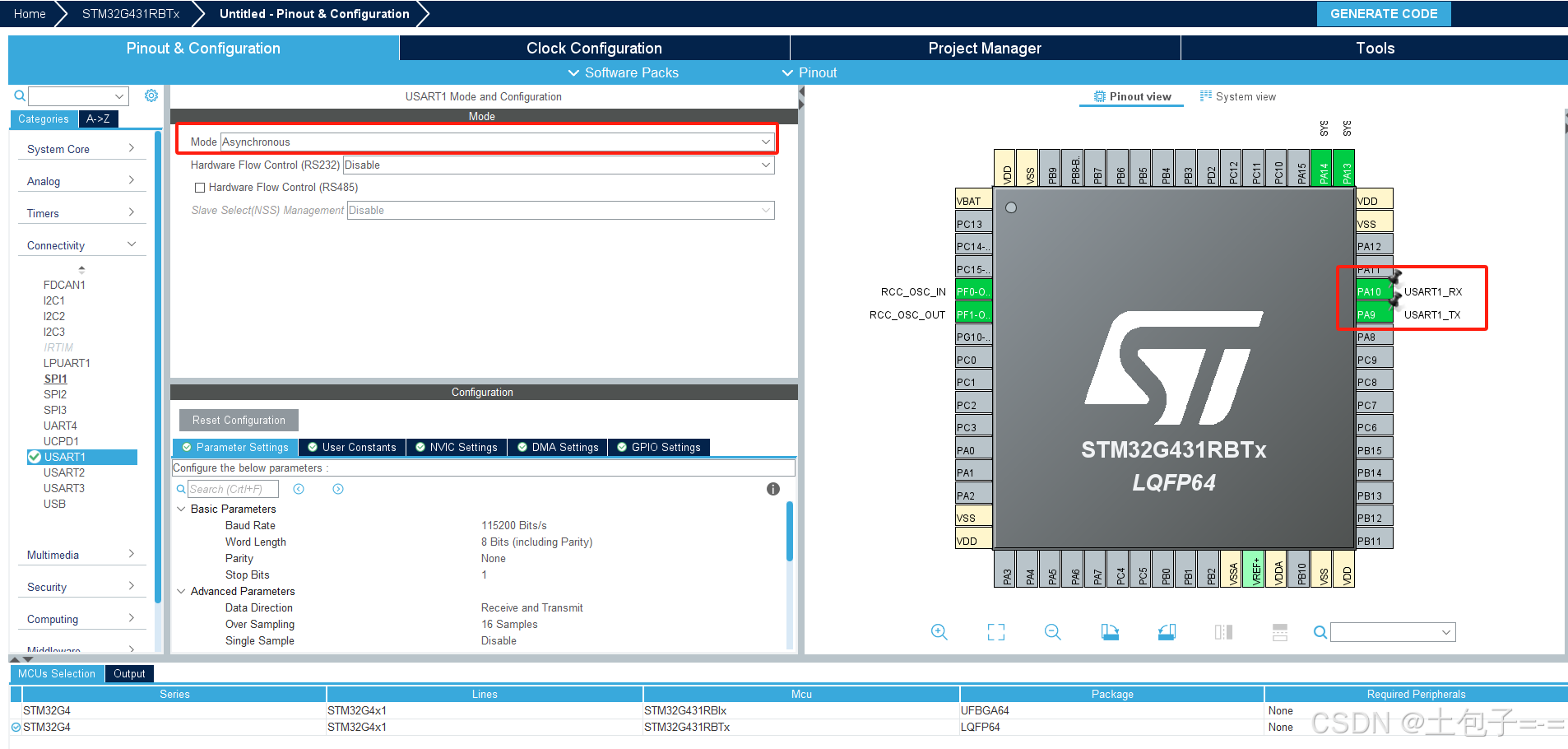
Task: Open the pin search dropdown
Action: tap(1393, 632)
